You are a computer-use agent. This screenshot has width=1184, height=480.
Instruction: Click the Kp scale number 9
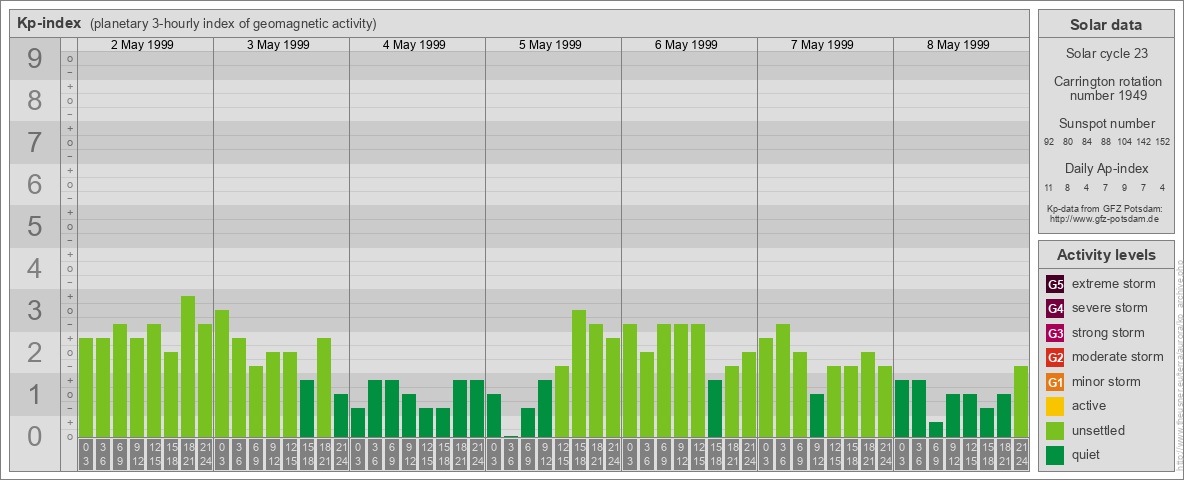click(35, 59)
